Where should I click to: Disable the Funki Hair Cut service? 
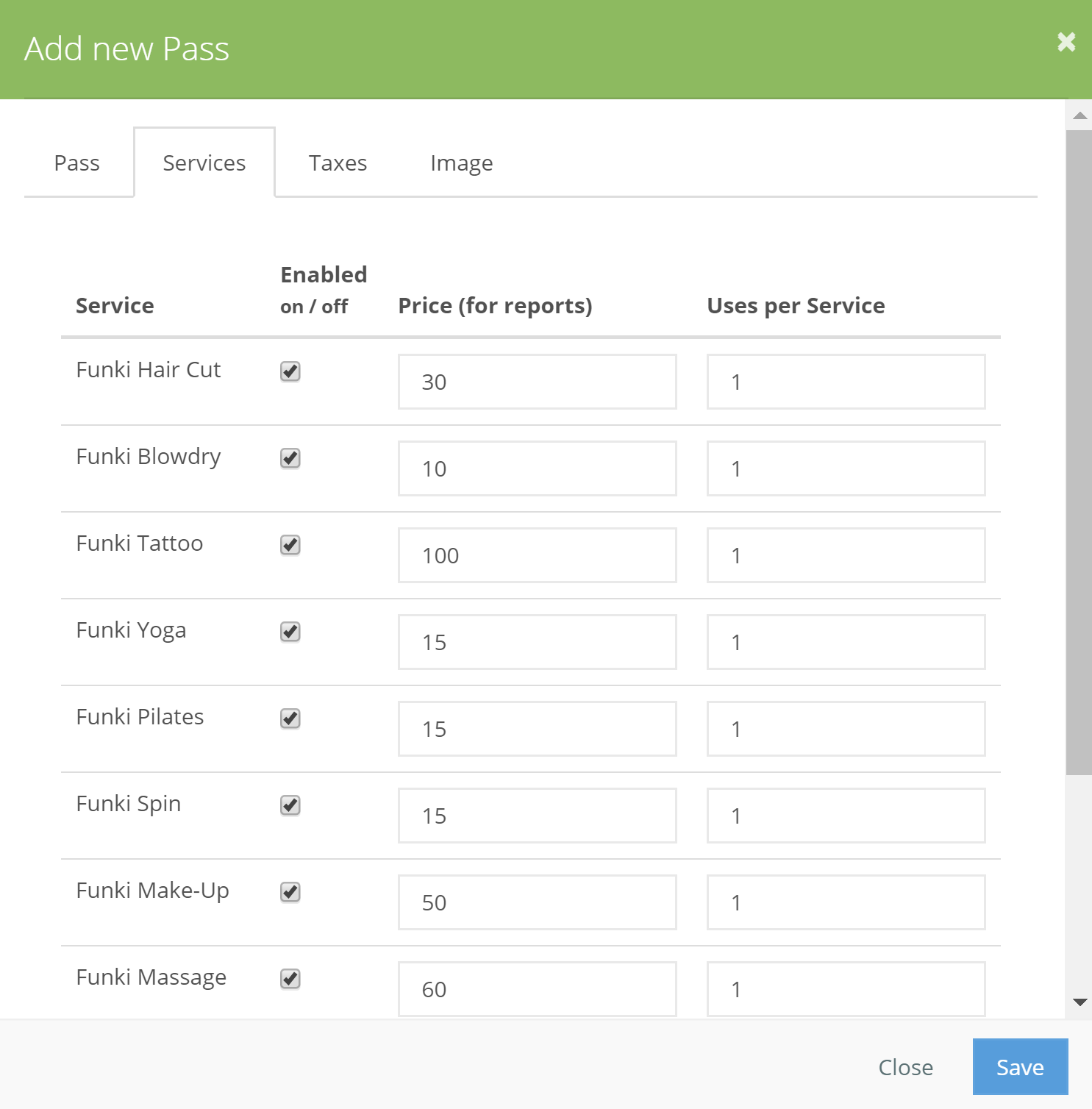click(290, 372)
